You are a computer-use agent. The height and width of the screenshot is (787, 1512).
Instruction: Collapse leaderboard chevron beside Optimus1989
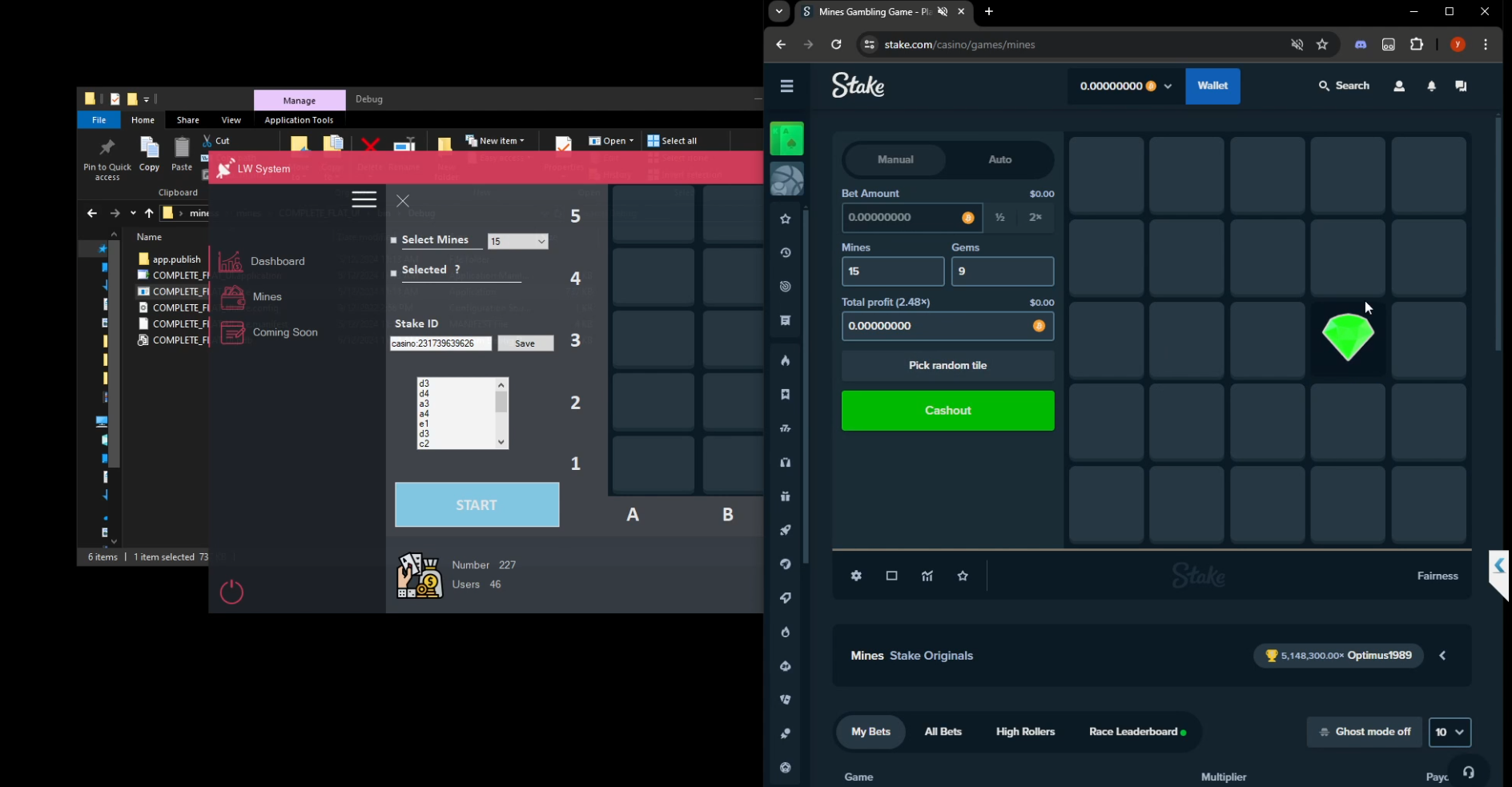1442,656
